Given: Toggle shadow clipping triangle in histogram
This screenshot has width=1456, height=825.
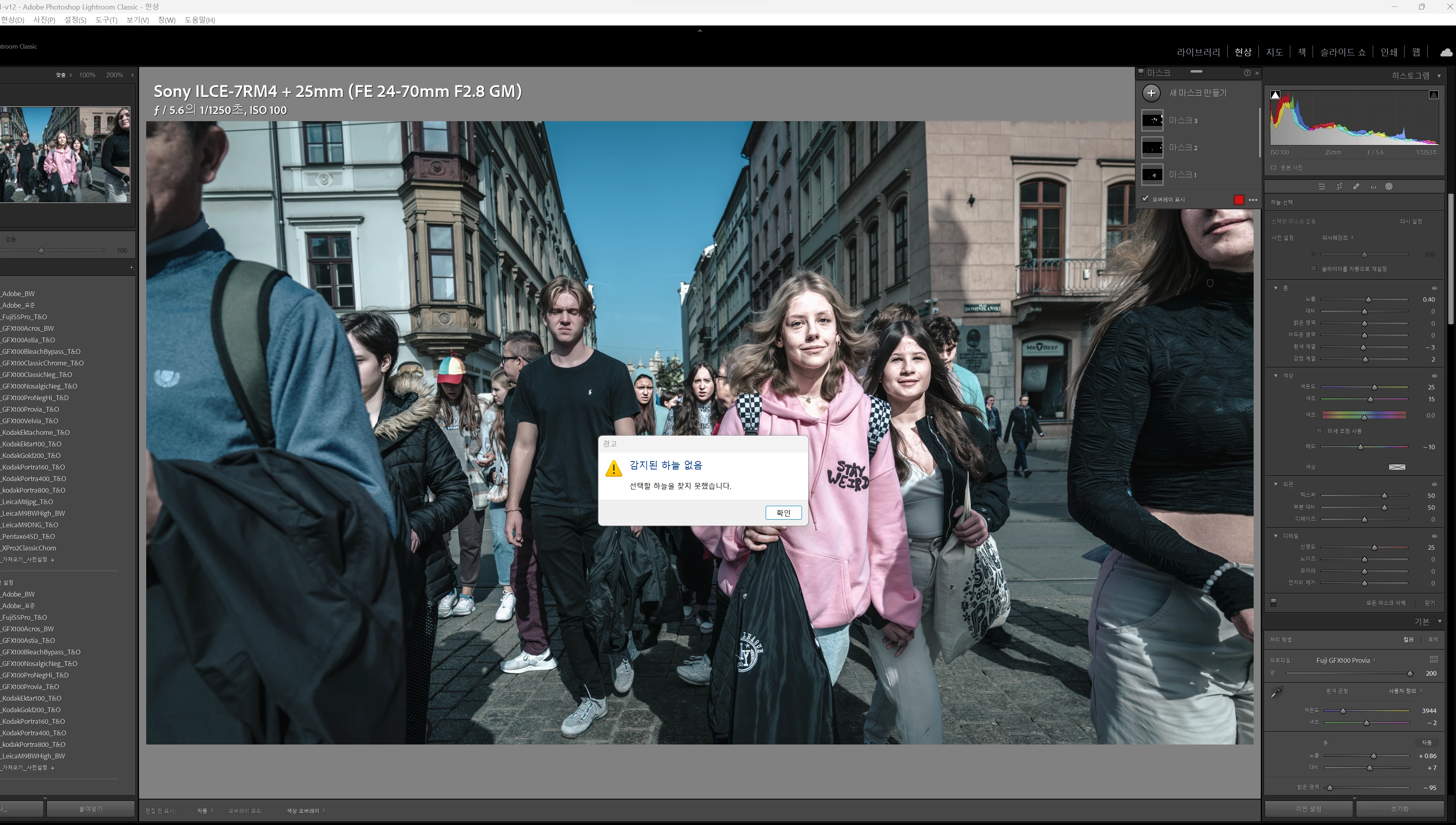Looking at the screenshot, I should (1276, 95).
